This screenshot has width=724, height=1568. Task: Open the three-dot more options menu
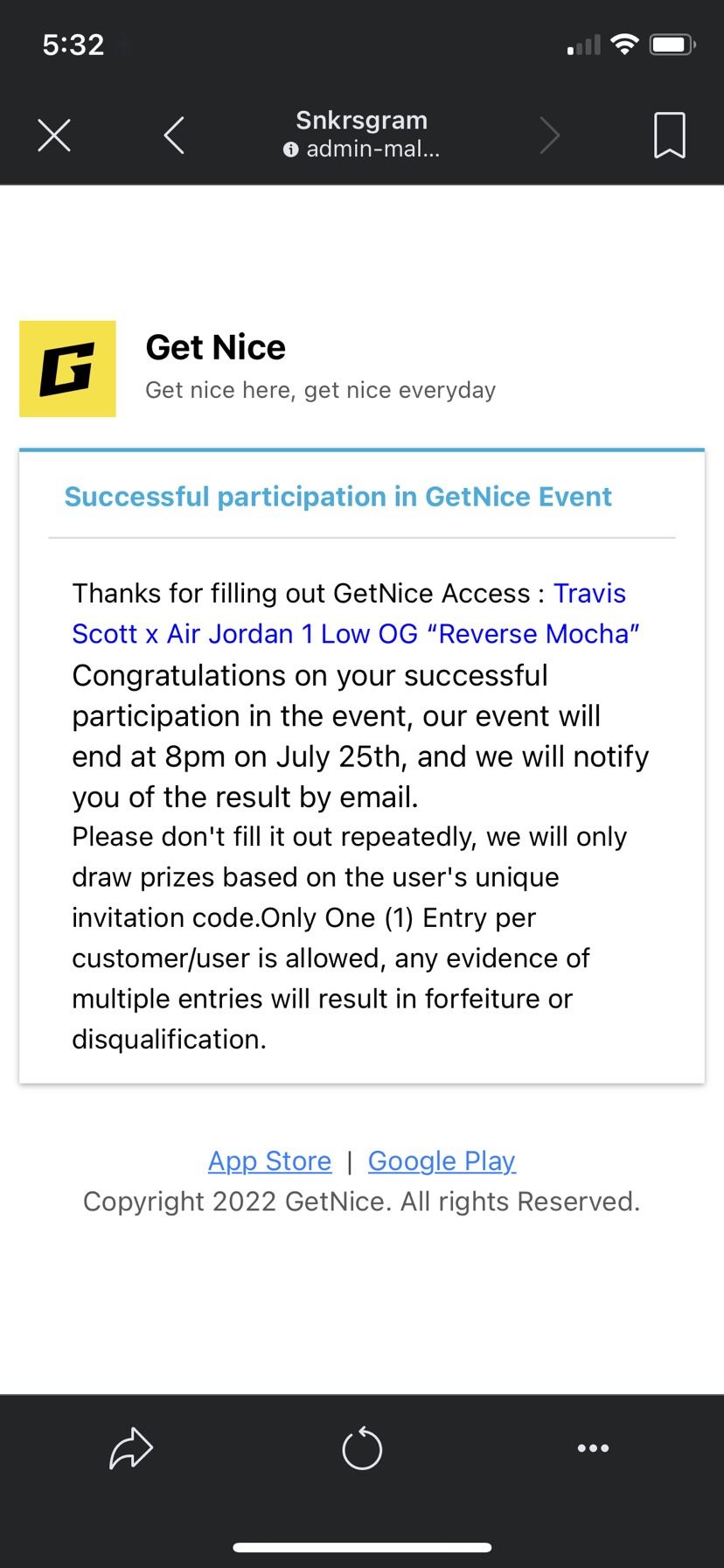593,1448
